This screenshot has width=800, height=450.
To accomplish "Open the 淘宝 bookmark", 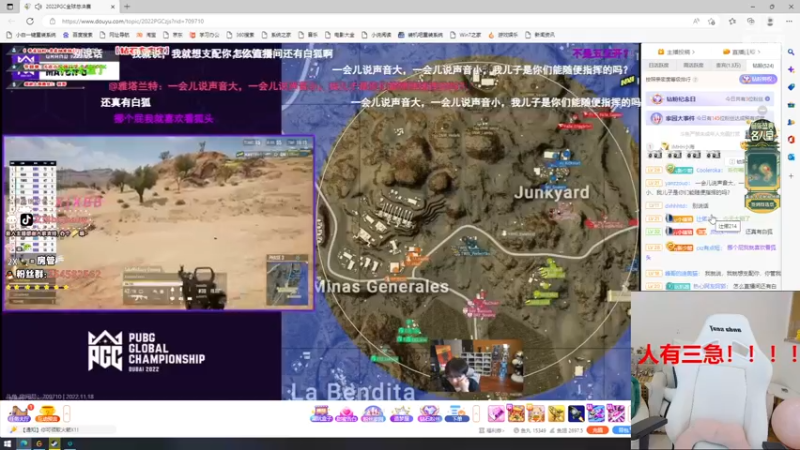I will (x=146, y=35).
